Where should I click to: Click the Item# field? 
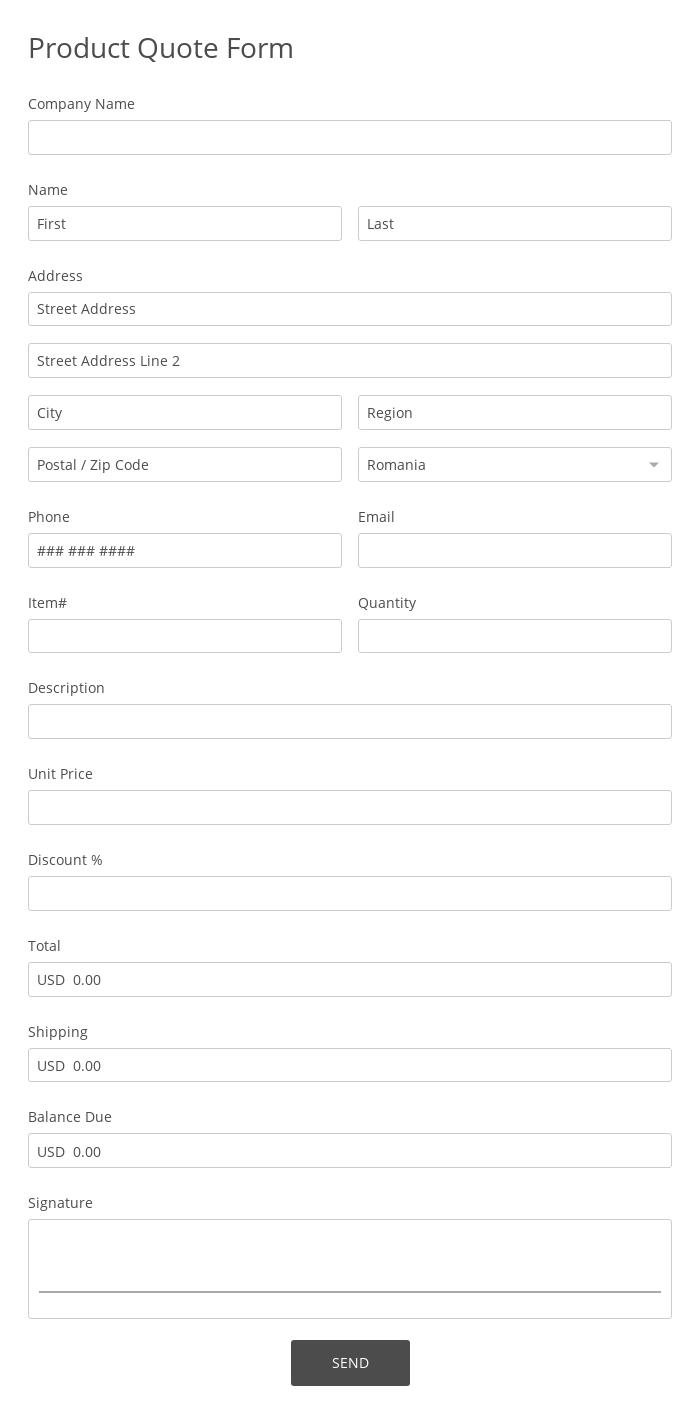[x=185, y=636]
